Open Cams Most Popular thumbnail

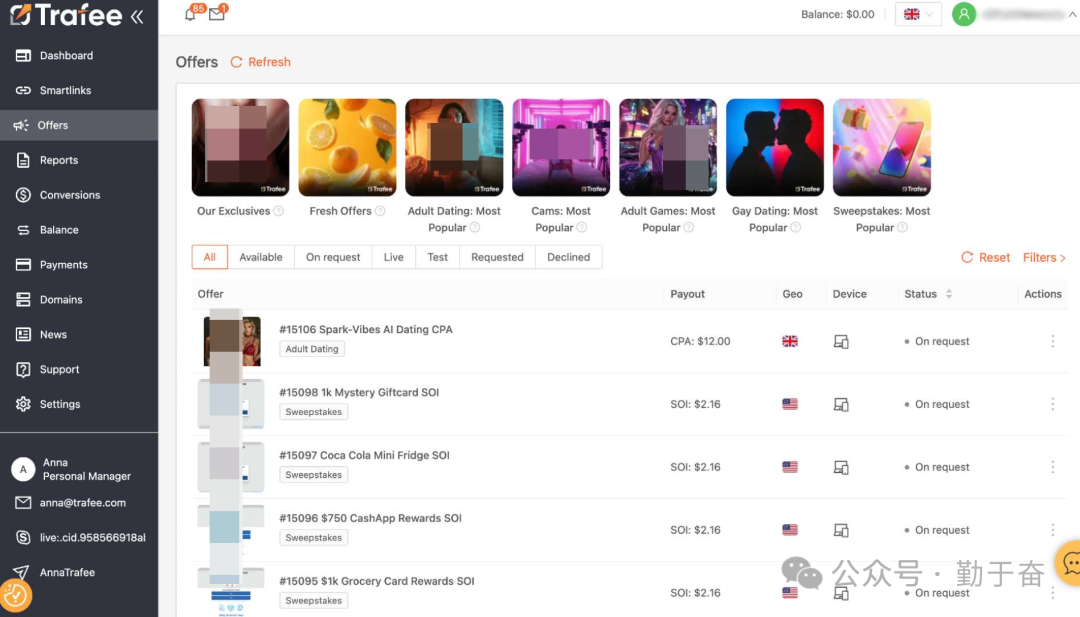coord(561,147)
